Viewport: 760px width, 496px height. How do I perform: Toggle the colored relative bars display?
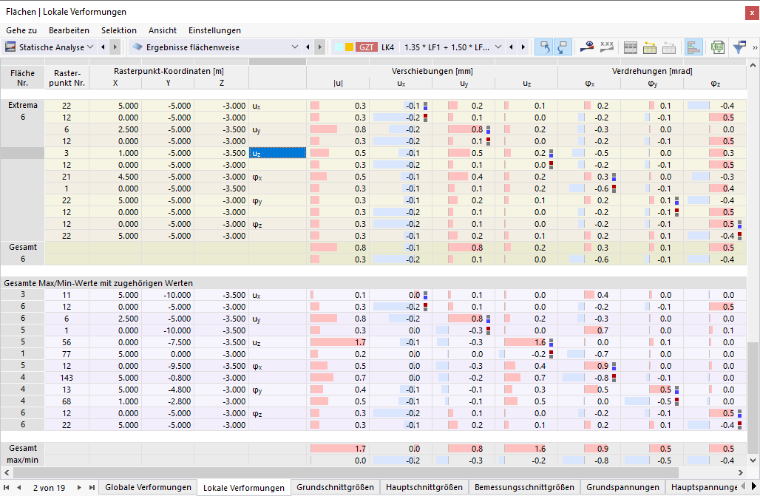coord(694,47)
